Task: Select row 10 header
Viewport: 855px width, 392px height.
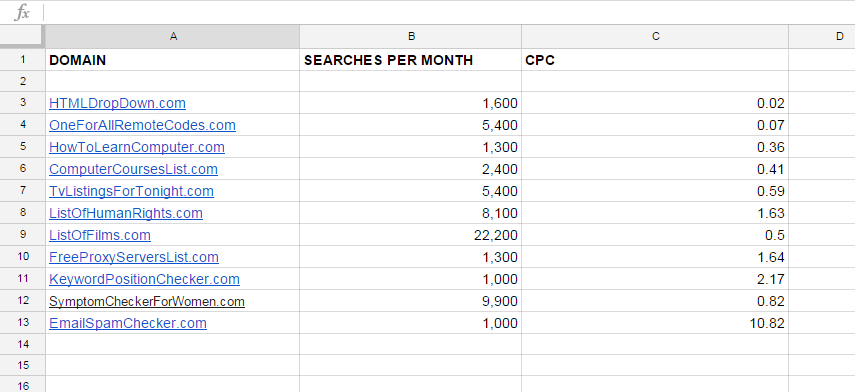Action: pyautogui.click(x=22, y=257)
